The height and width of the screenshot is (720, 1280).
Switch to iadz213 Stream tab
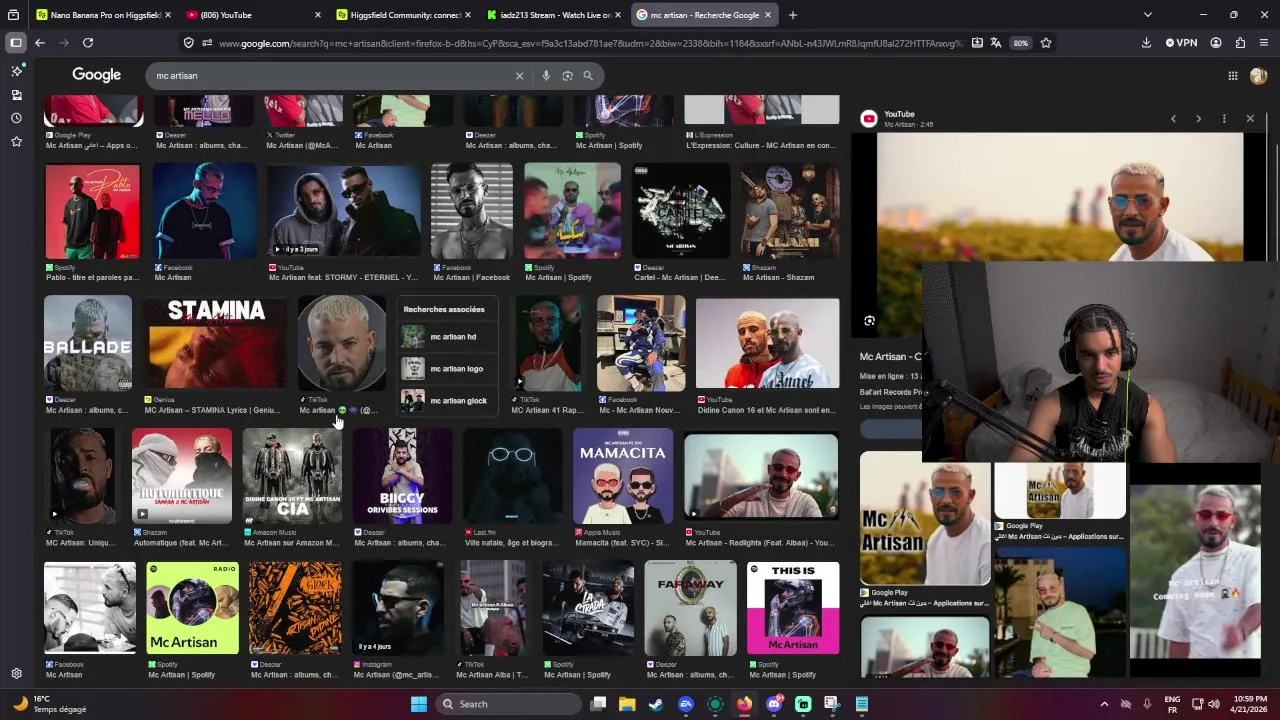coord(555,15)
